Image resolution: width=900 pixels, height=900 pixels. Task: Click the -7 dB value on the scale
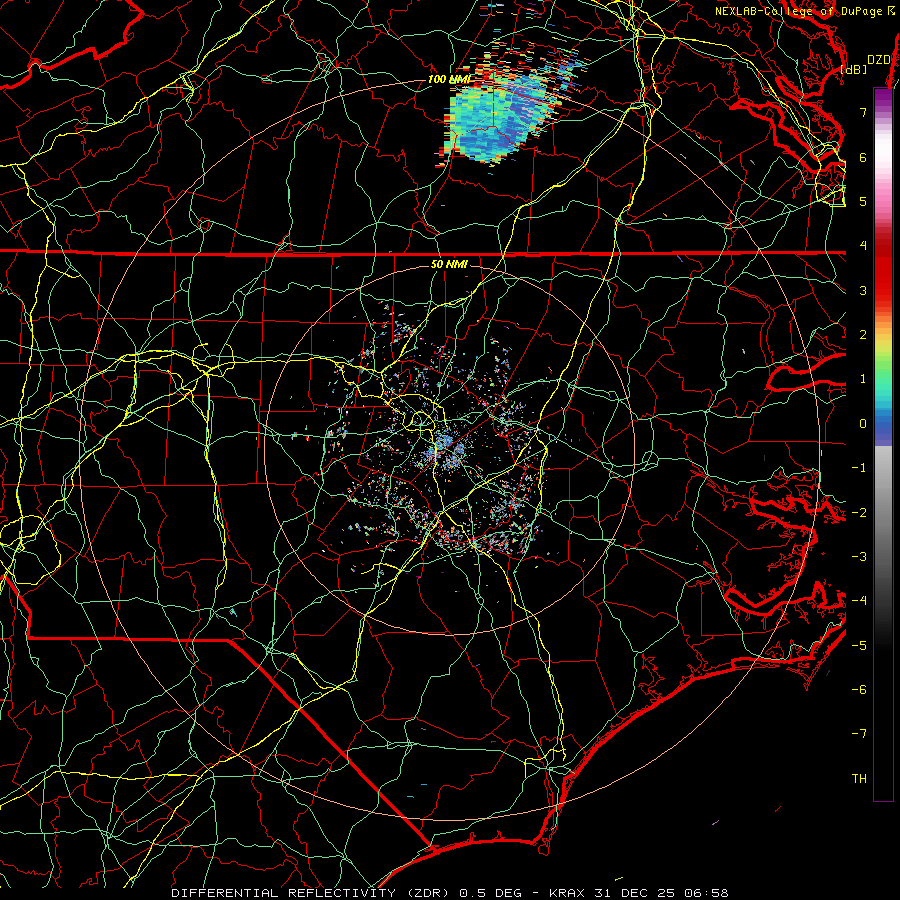coord(859,734)
